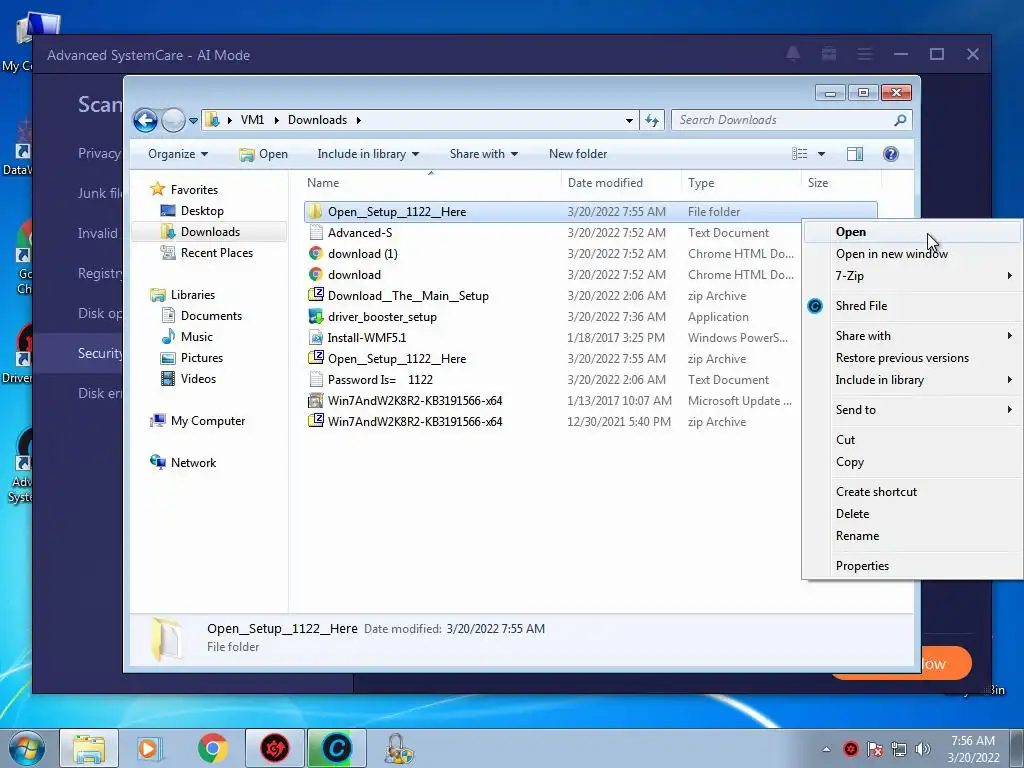Open recent pages dropdown next to Forward
Screen dimensions: 1024x768
193,121
